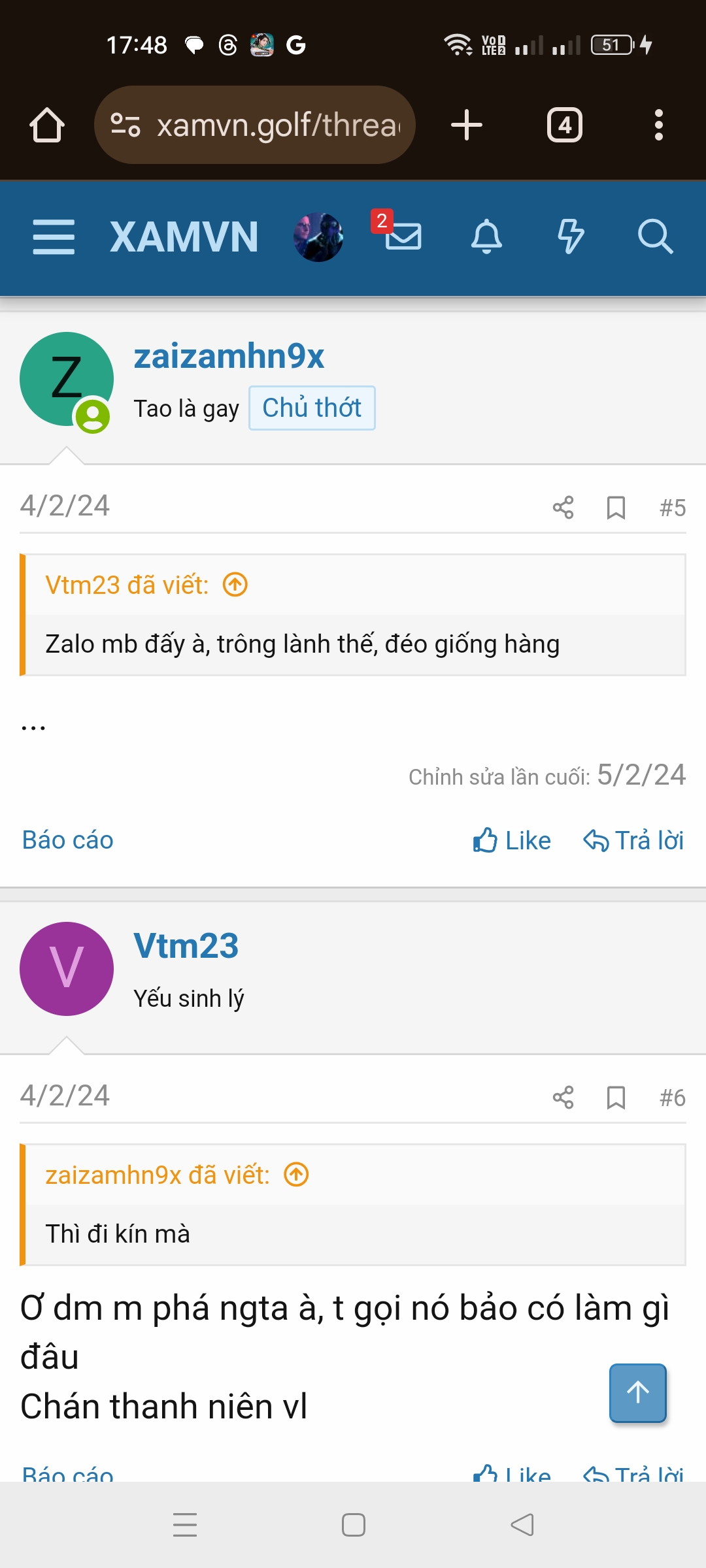
Task: Like zaizamhn9x's post #5
Action: coord(512,840)
